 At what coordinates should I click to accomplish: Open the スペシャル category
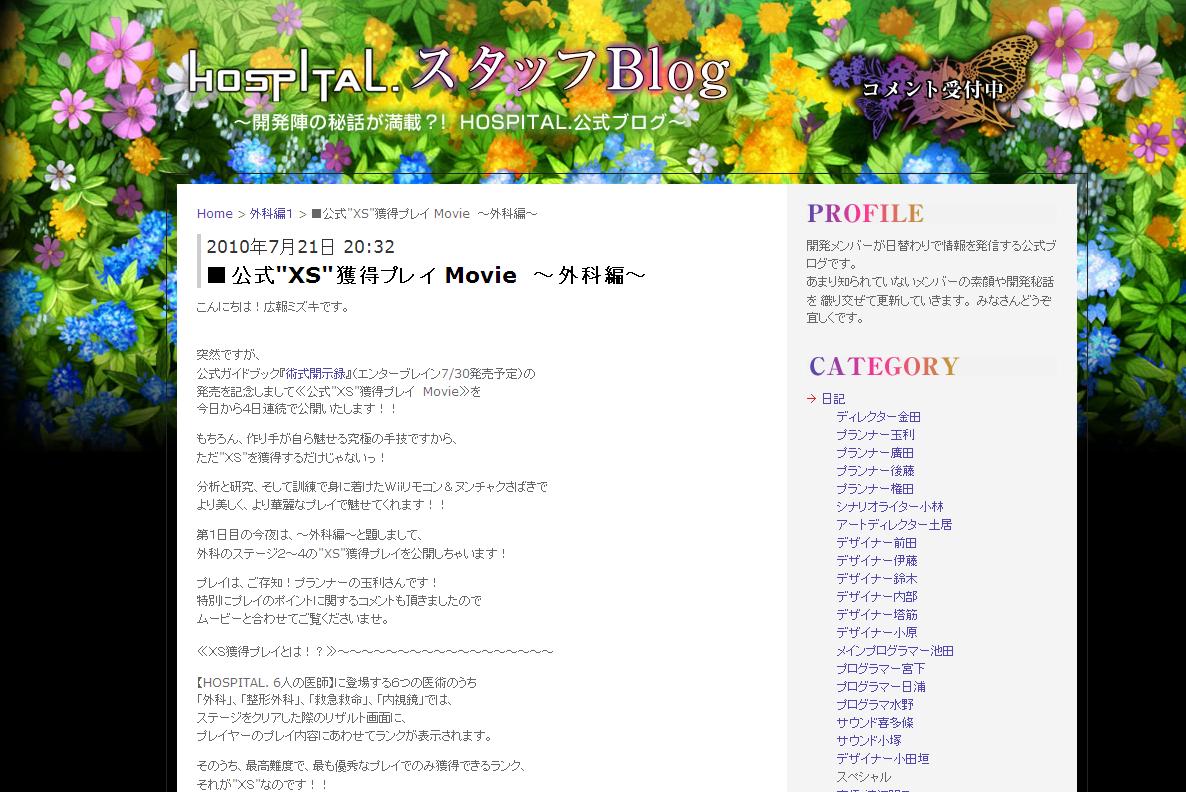point(863,777)
